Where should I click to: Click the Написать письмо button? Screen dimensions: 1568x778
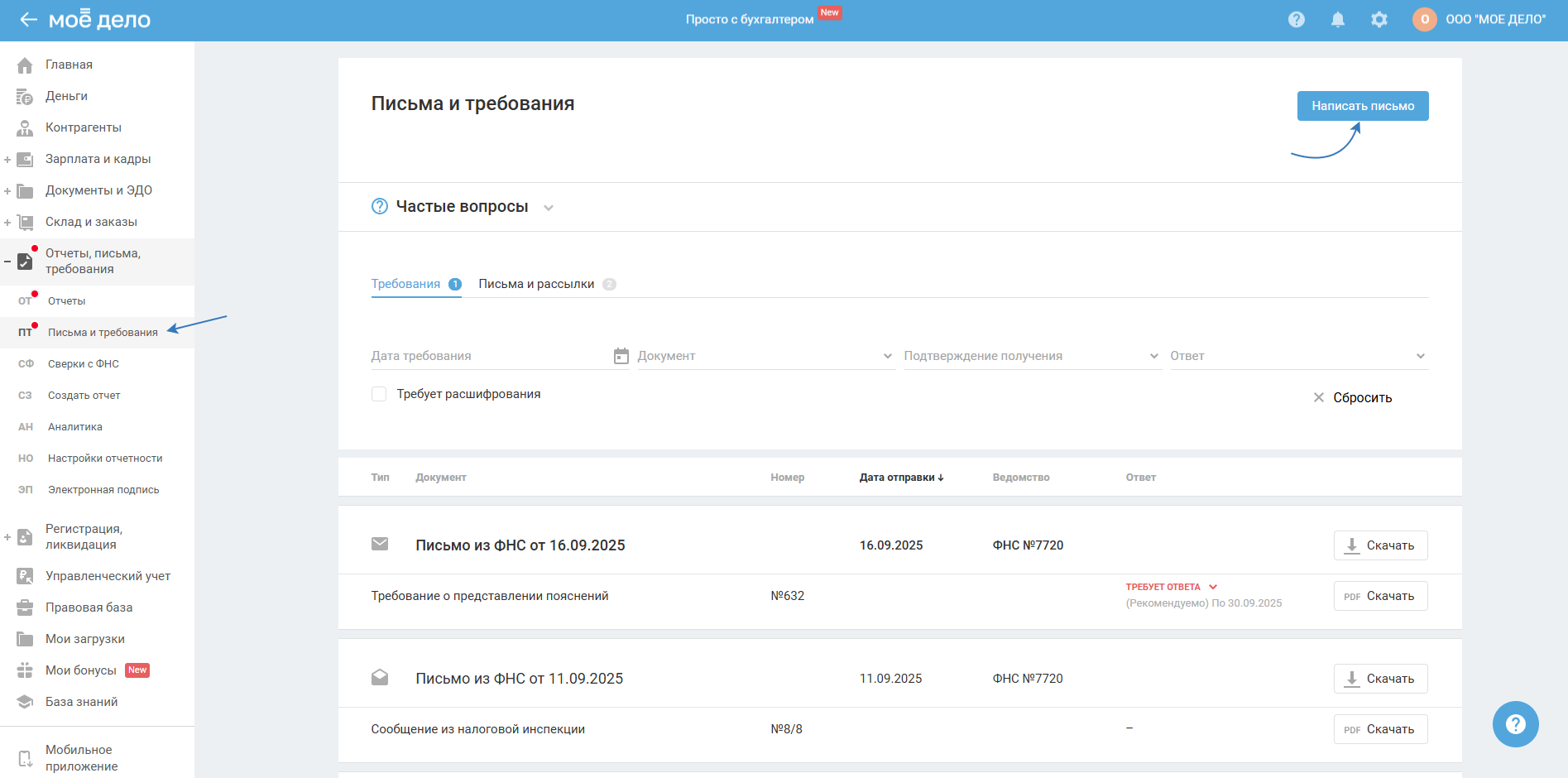click(x=1362, y=106)
